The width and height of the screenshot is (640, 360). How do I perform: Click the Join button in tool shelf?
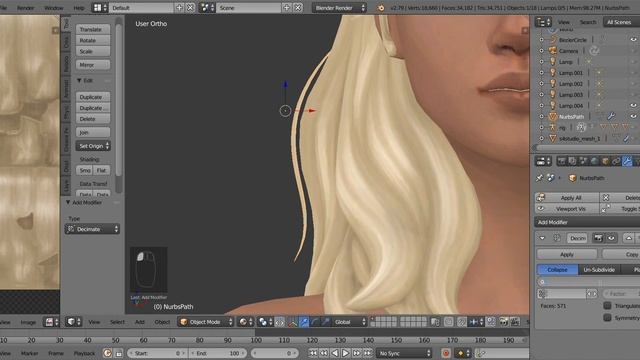tap(93, 132)
